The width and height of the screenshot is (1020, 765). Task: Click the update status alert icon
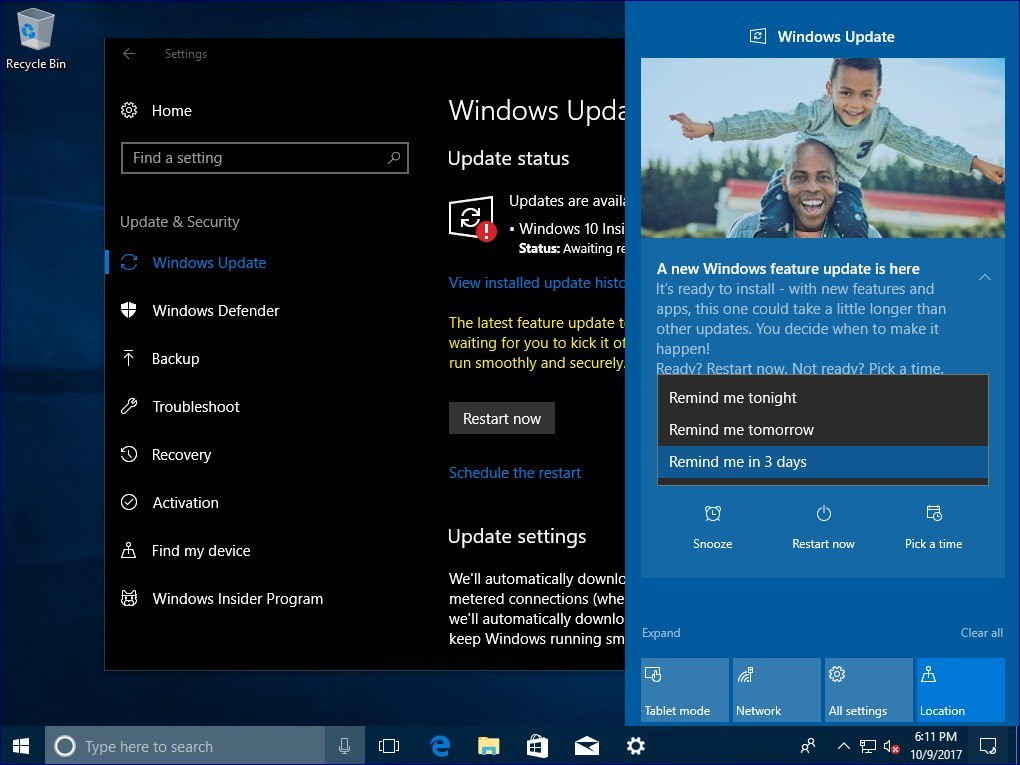[x=472, y=219]
